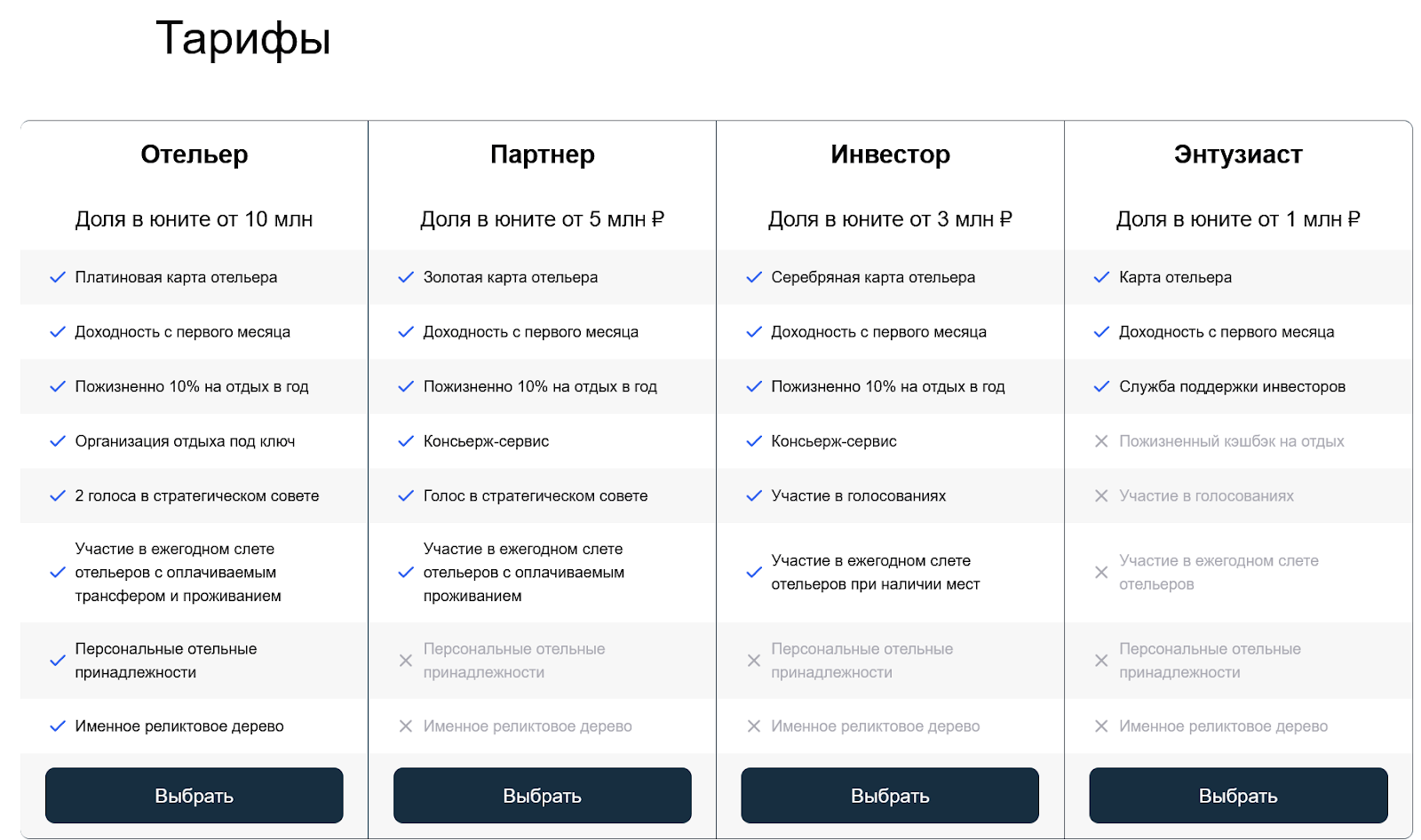
Task: Click Голос в стратегическом совете feature
Action: pyautogui.click(x=536, y=495)
